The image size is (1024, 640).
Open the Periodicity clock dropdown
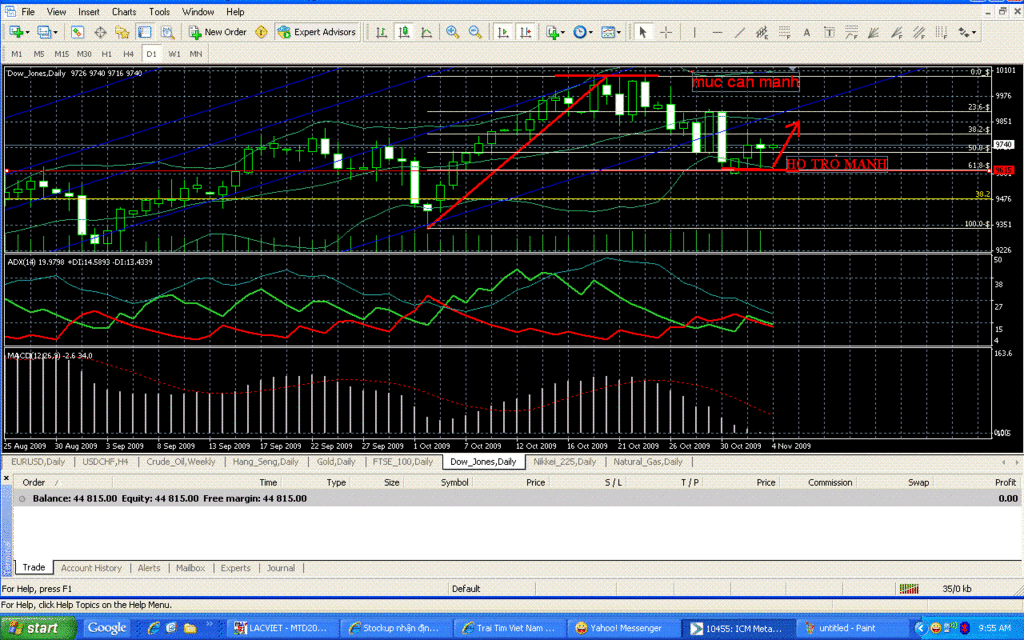coord(583,32)
